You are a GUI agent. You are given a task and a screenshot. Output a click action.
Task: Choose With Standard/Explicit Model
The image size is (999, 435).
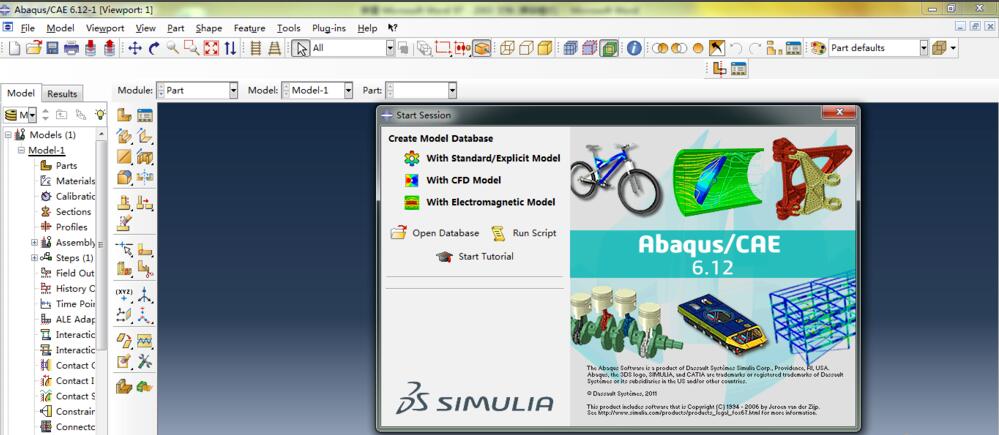(x=492, y=158)
